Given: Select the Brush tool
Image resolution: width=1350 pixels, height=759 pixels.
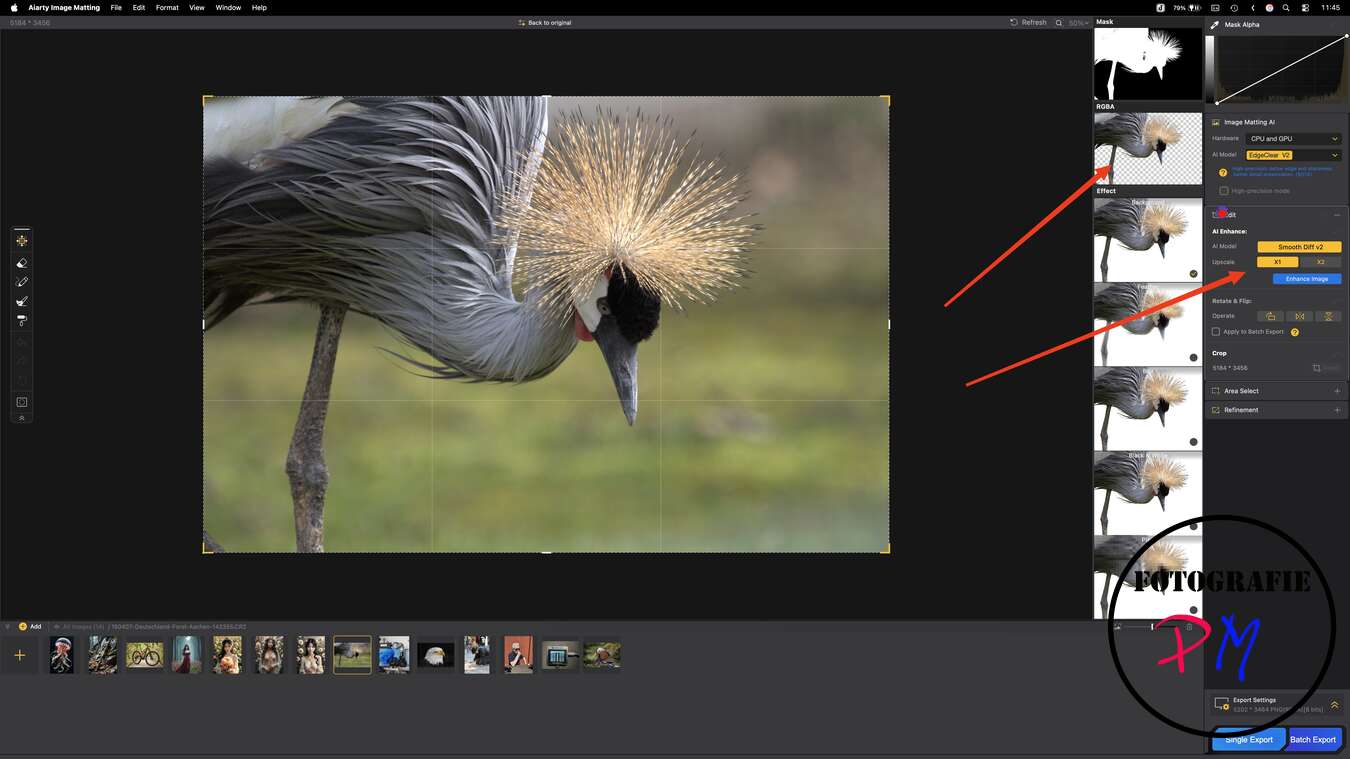Looking at the screenshot, I should [x=22, y=282].
